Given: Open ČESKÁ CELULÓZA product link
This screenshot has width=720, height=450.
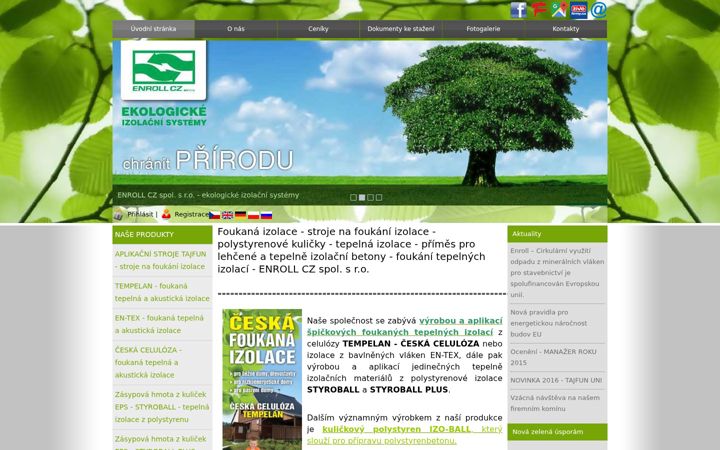Looking at the screenshot, I should tap(148, 362).
